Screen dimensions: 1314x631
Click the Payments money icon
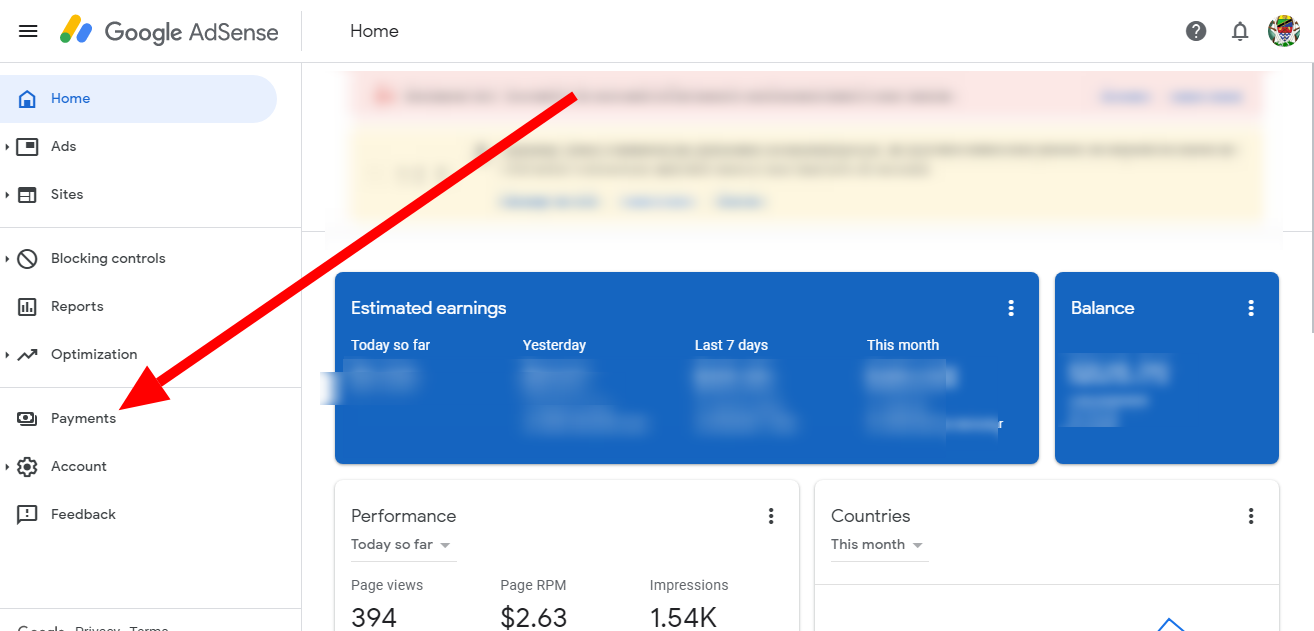[x=28, y=419]
